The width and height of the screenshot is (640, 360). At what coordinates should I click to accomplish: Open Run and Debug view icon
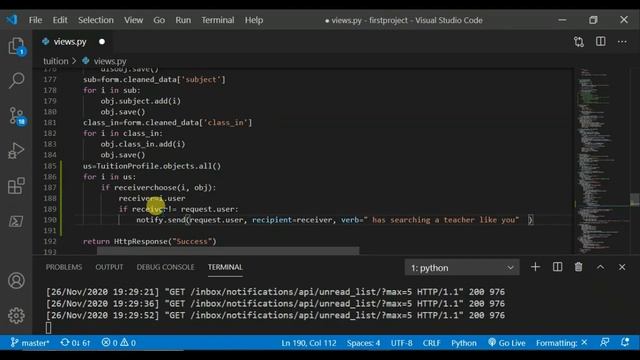pos(16,151)
